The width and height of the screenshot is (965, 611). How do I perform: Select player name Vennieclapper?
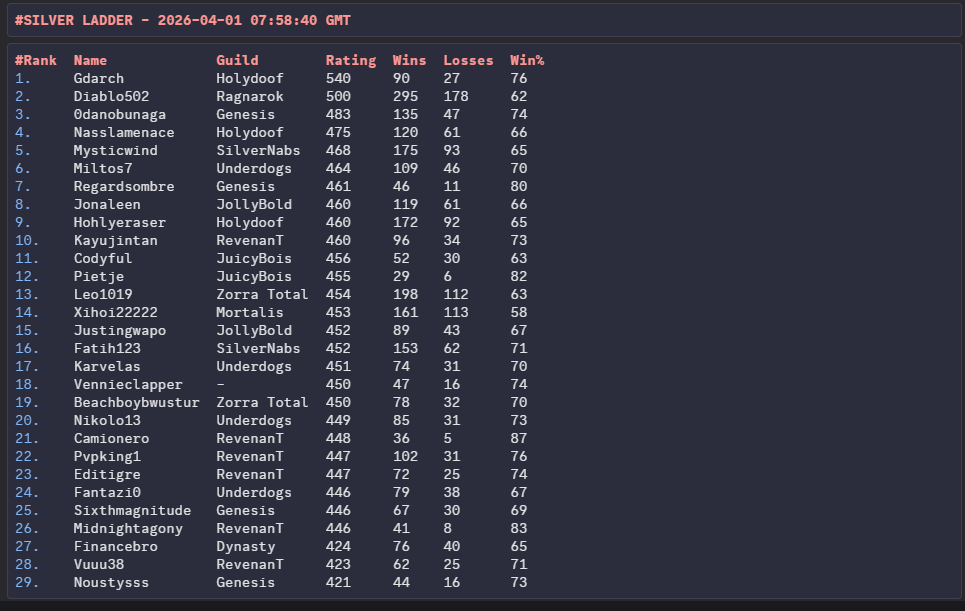[x=128, y=384]
